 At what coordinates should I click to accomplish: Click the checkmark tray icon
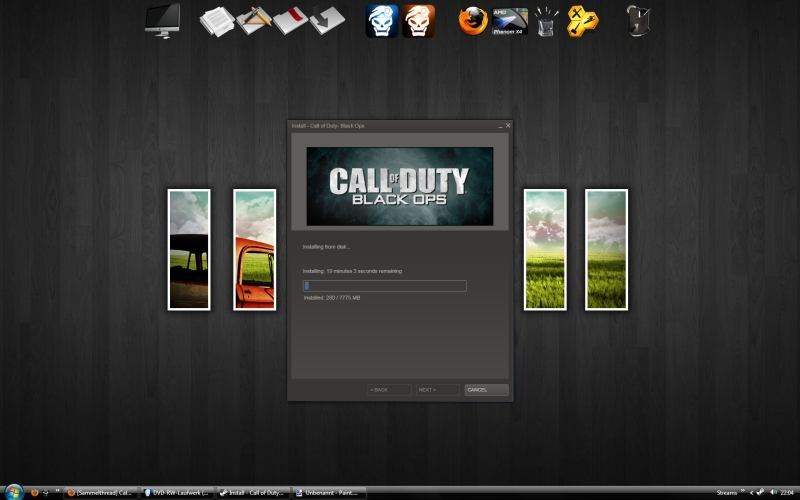760,492
